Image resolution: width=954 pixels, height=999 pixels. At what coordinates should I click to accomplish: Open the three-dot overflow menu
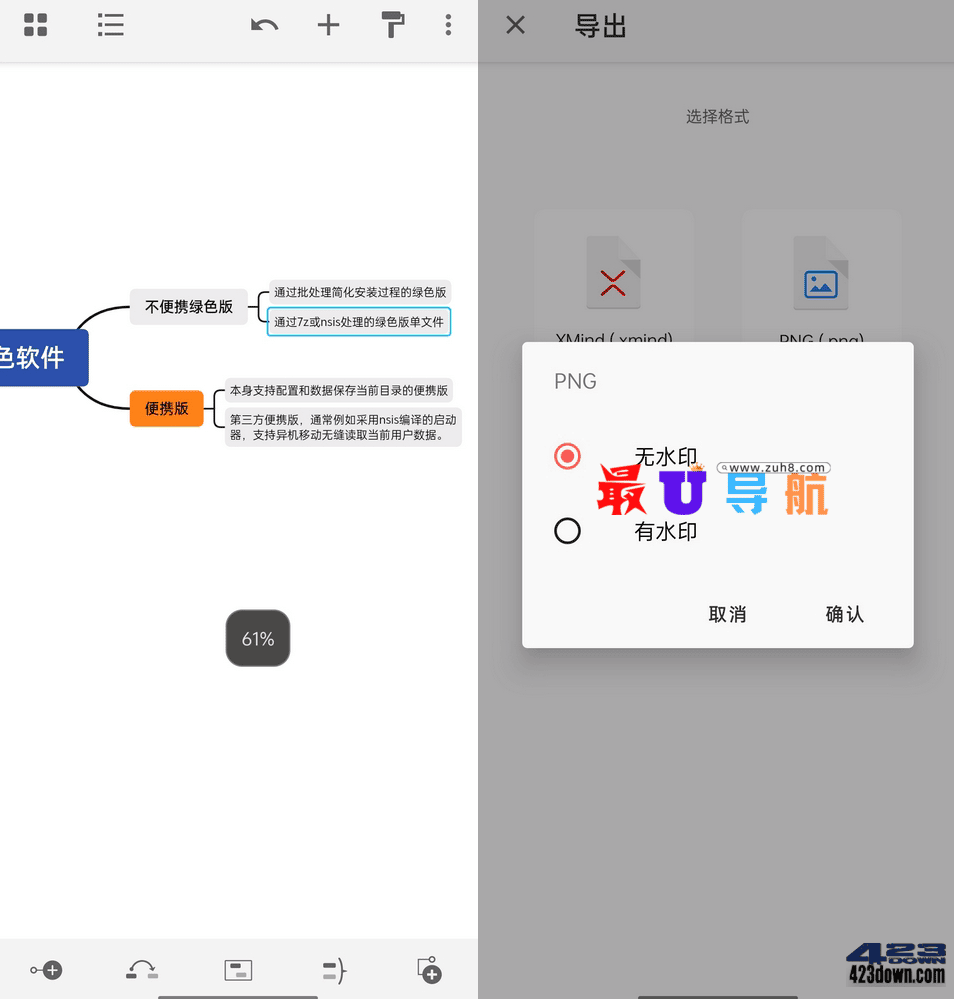[x=448, y=26]
